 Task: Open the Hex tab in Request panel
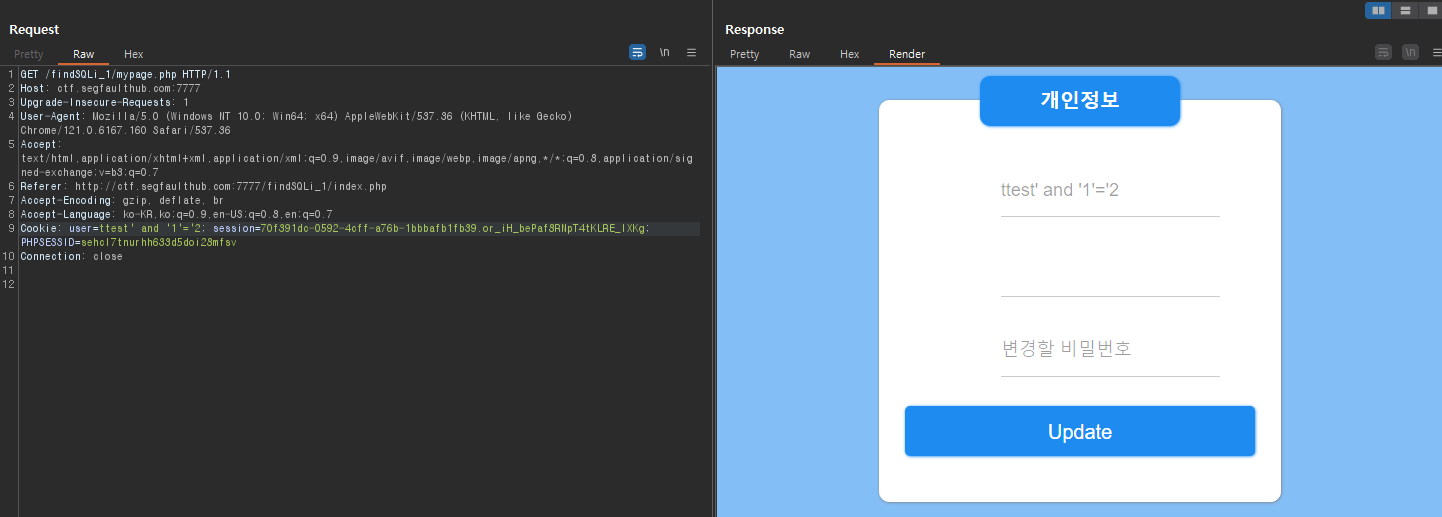coord(134,54)
